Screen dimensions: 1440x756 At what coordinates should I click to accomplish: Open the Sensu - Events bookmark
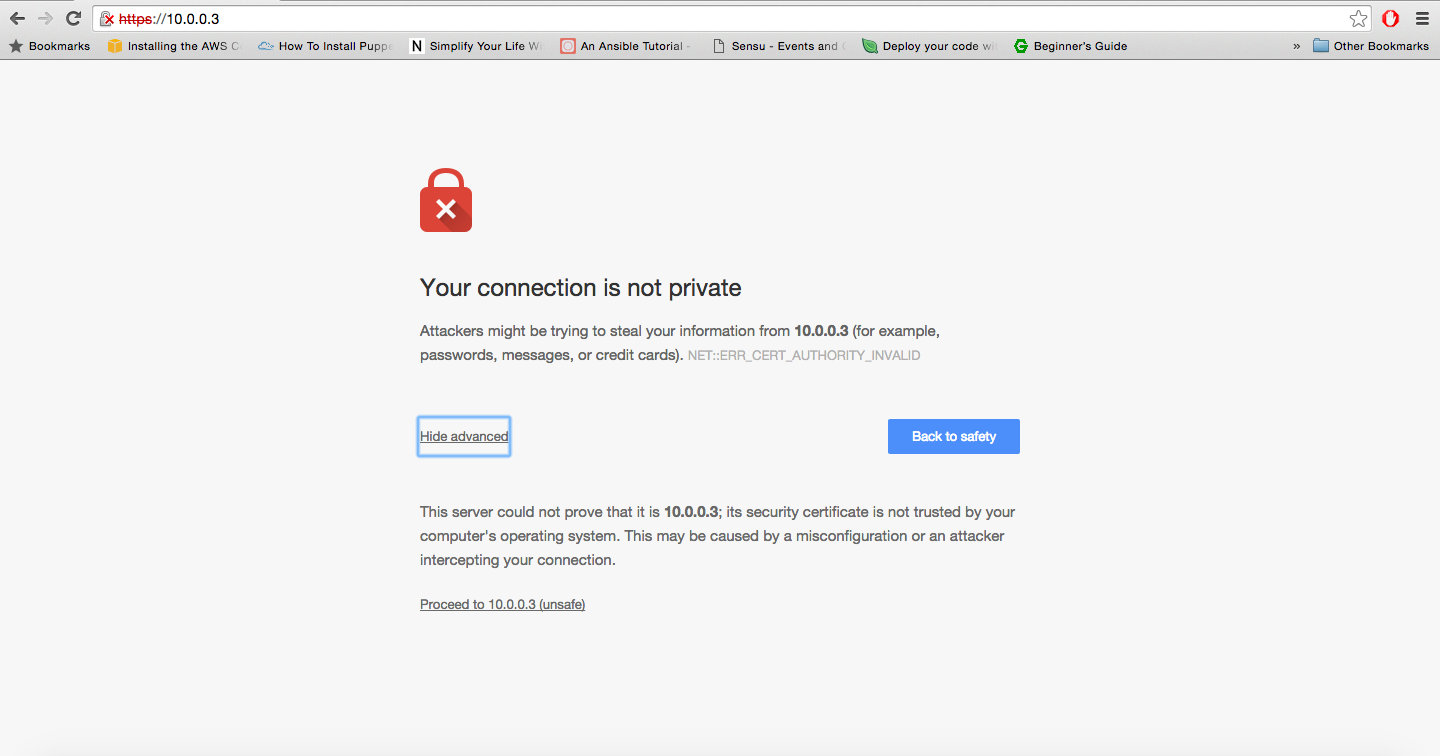point(778,46)
